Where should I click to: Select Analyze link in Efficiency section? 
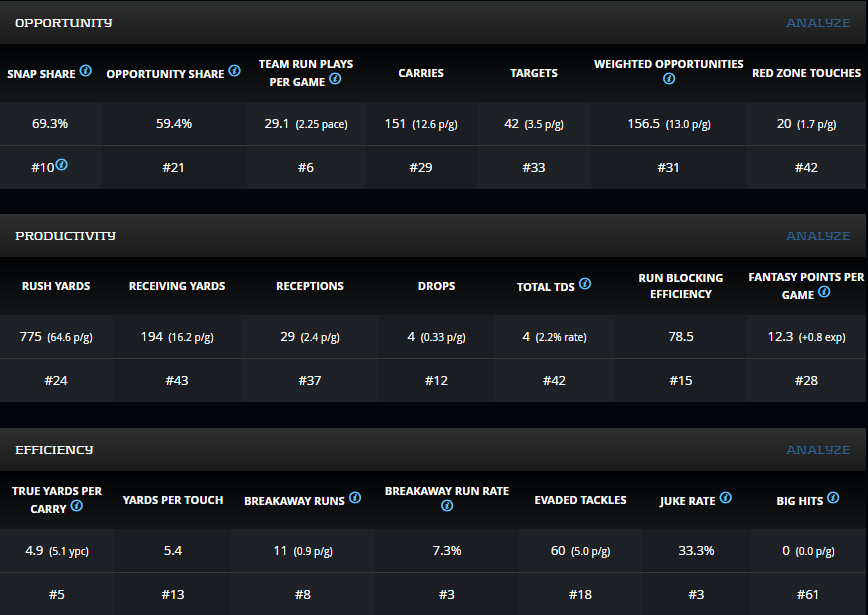(817, 450)
